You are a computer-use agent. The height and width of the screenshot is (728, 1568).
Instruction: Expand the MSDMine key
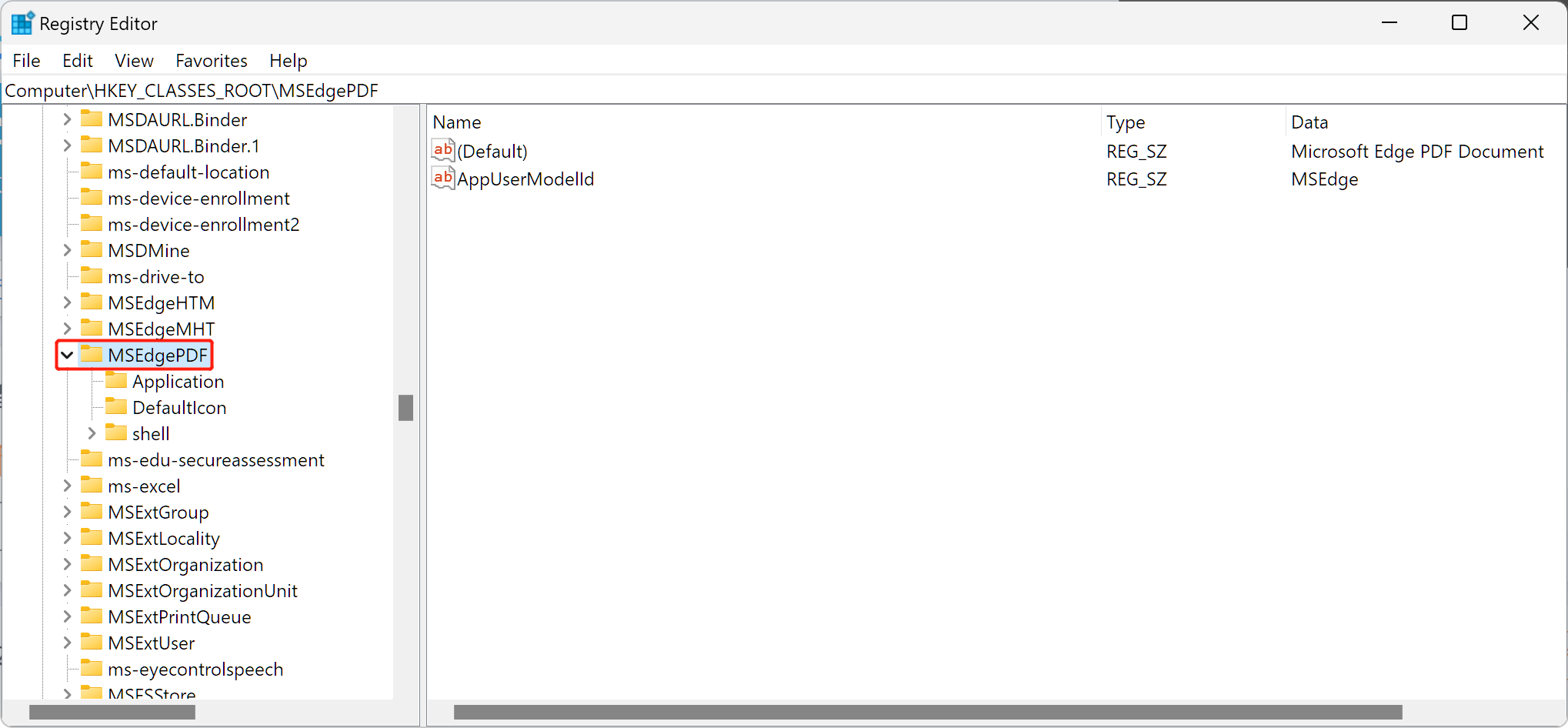tap(67, 250)
